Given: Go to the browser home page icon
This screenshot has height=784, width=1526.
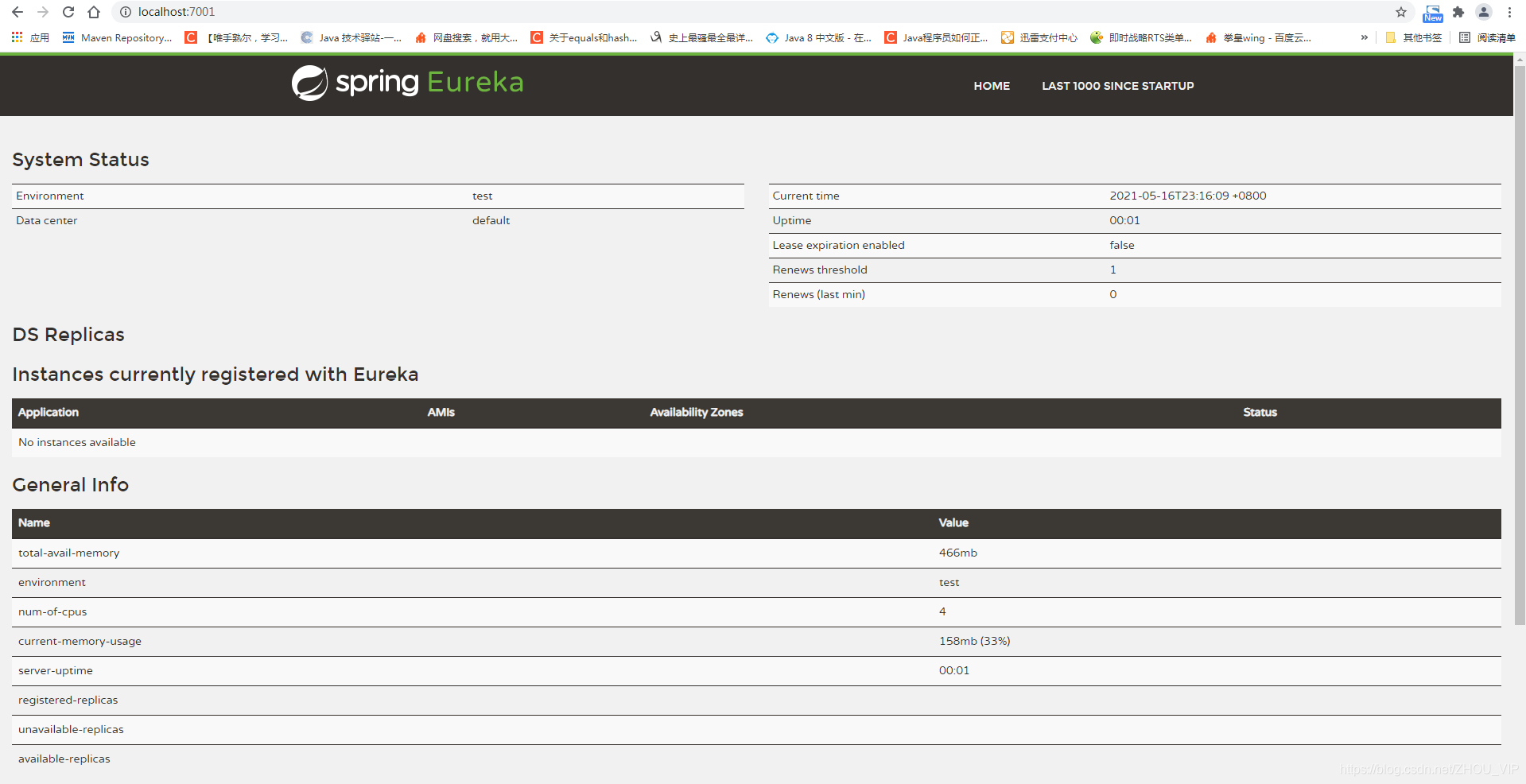Looking at the screenshot, I should (94, 12).
